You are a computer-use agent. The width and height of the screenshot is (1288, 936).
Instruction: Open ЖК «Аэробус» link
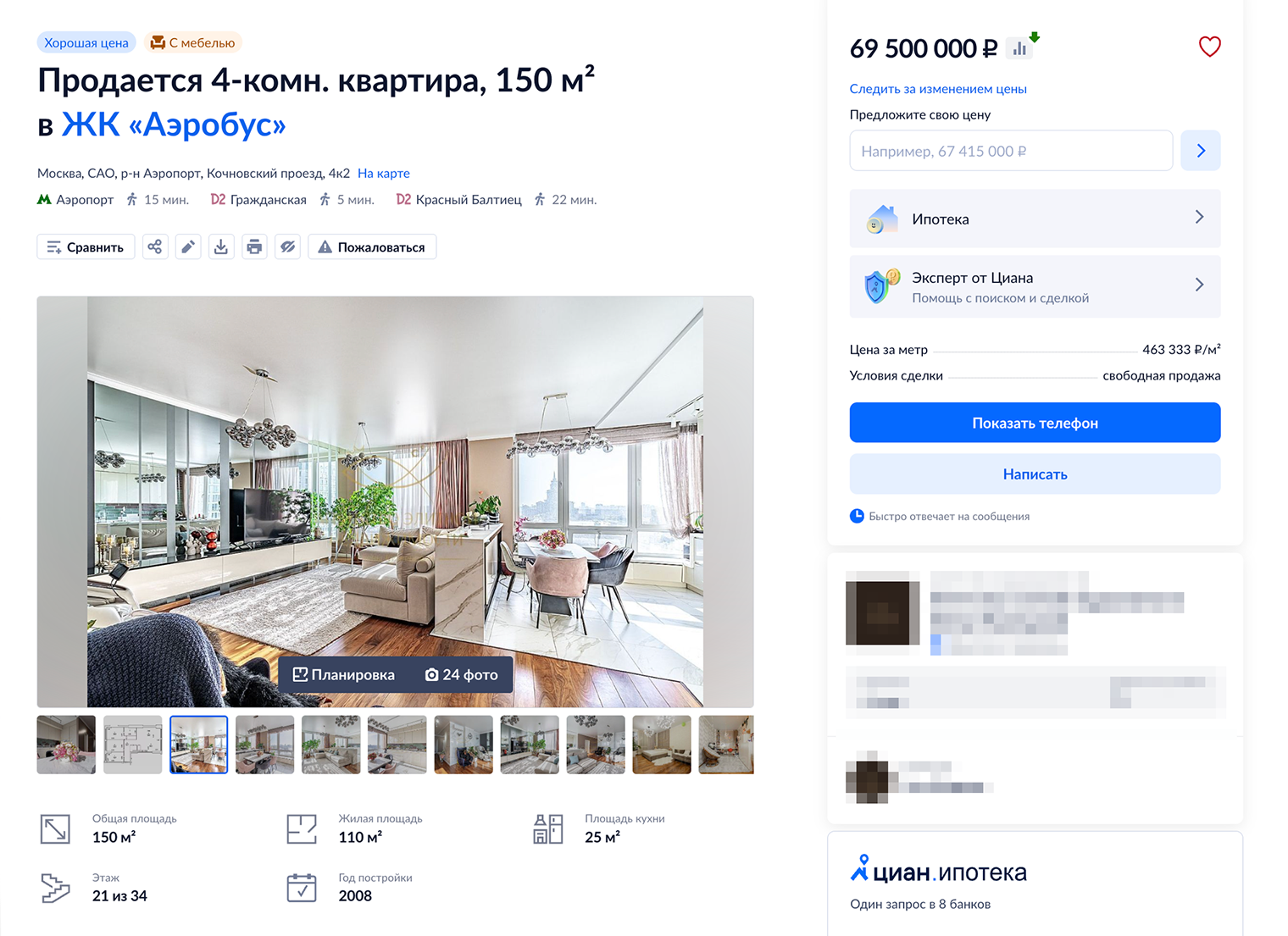[x=174, y=125]
